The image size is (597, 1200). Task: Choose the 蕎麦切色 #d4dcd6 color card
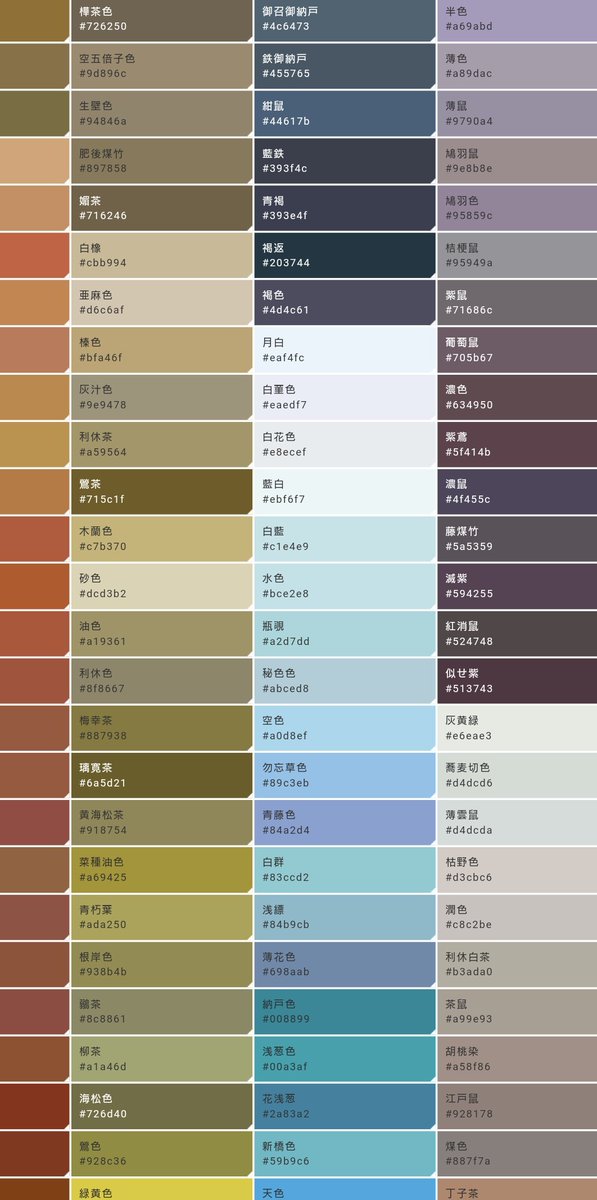point(517,775)
